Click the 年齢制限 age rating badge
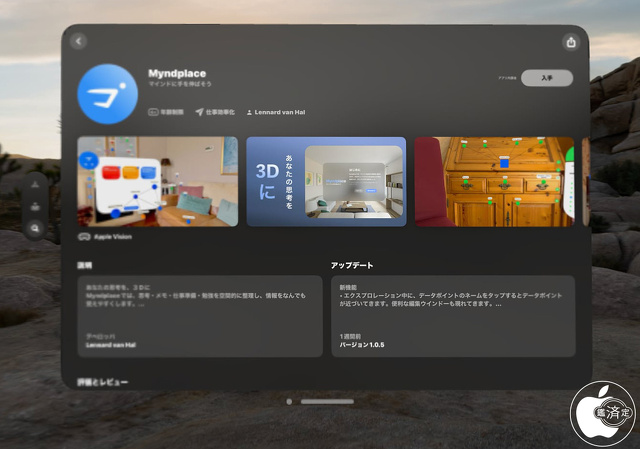The width and height of the screenshot is (640, 449). coord(166,112)
